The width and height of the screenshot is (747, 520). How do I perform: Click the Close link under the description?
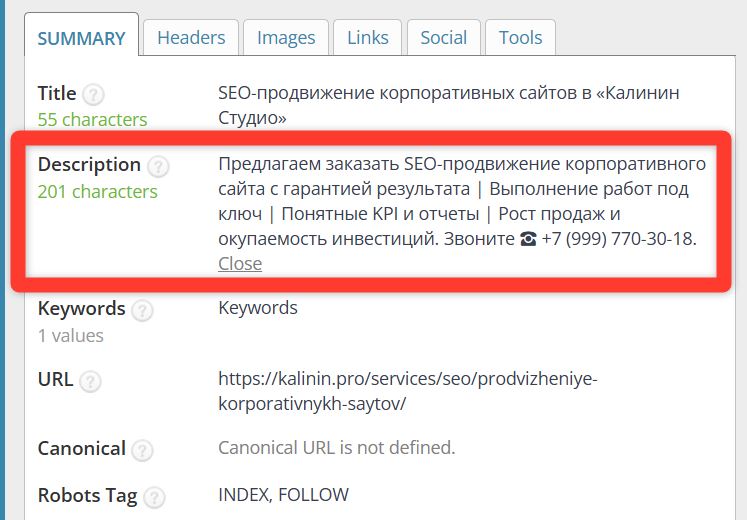(x=240, y=263)
